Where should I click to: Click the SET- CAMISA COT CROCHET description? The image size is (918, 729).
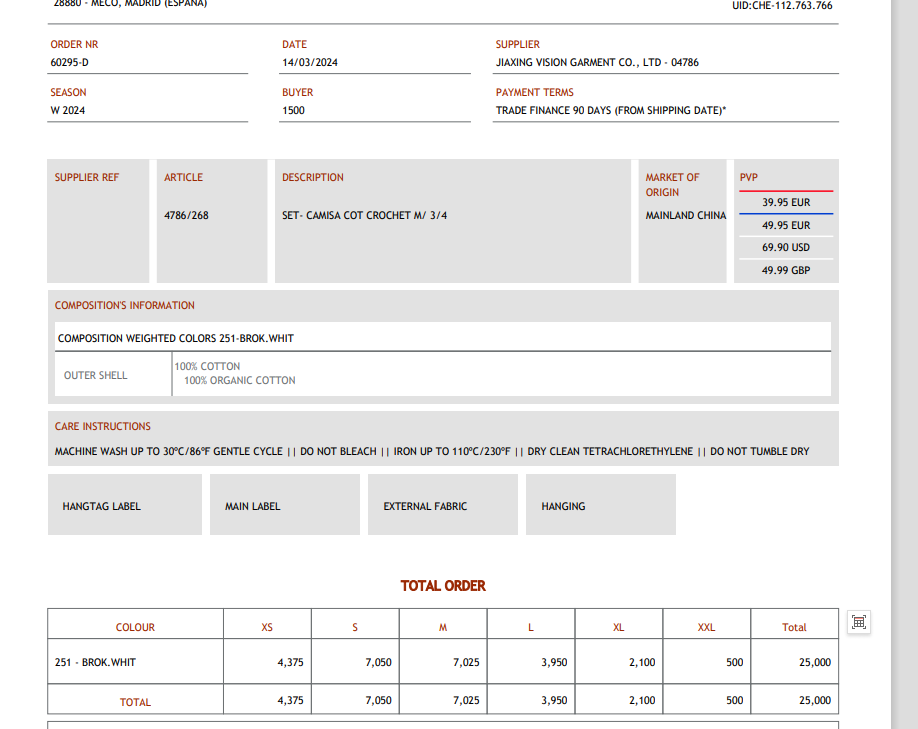tap(364, 215)
